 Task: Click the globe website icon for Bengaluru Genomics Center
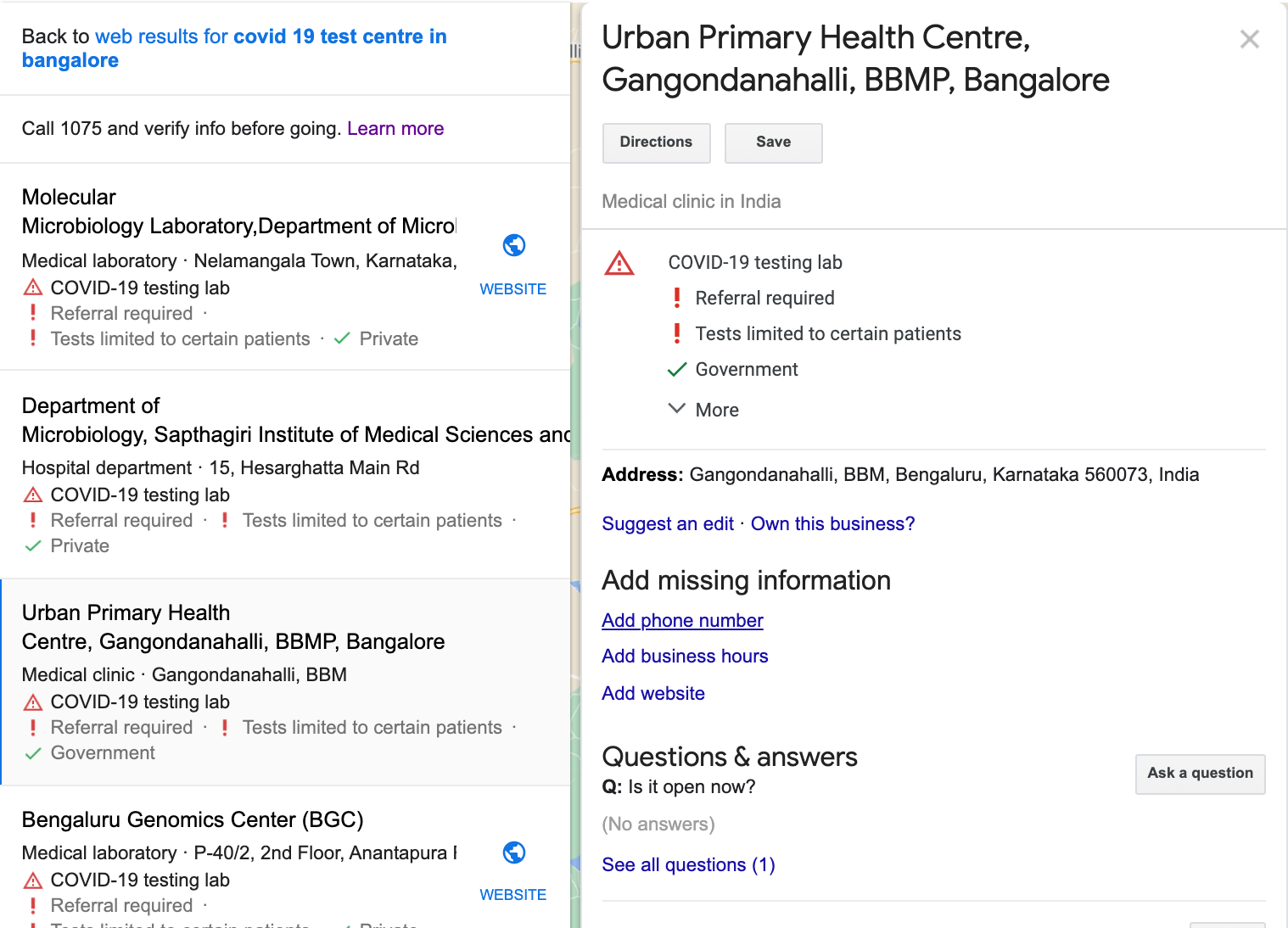pos(514,853)
